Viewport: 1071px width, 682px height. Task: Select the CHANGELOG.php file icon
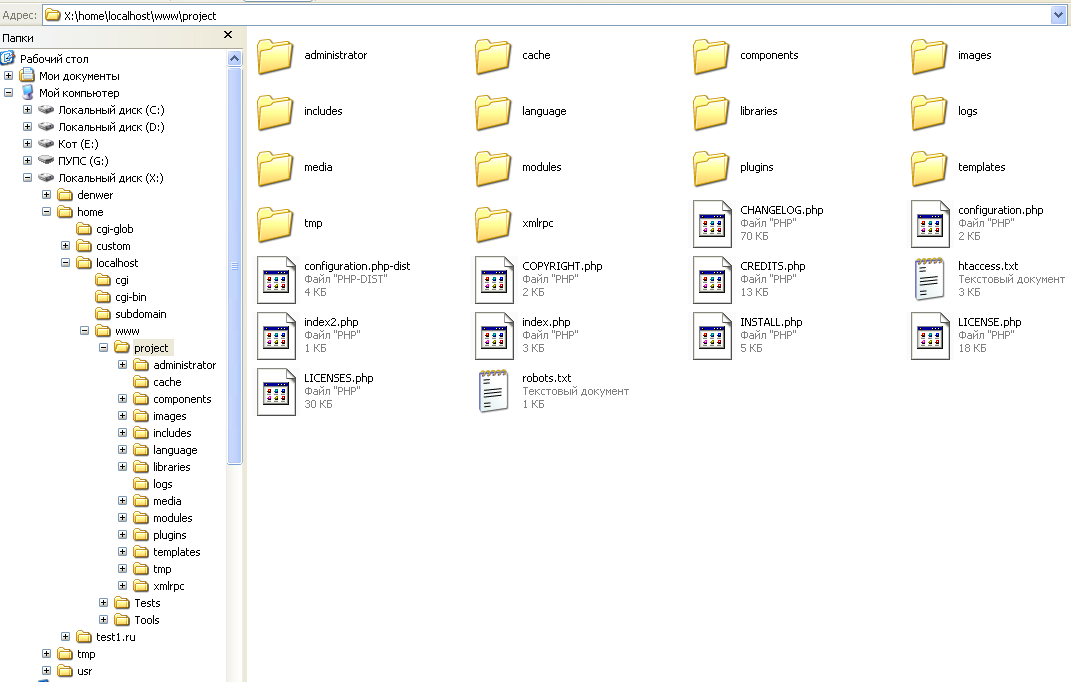click(712, 223)
